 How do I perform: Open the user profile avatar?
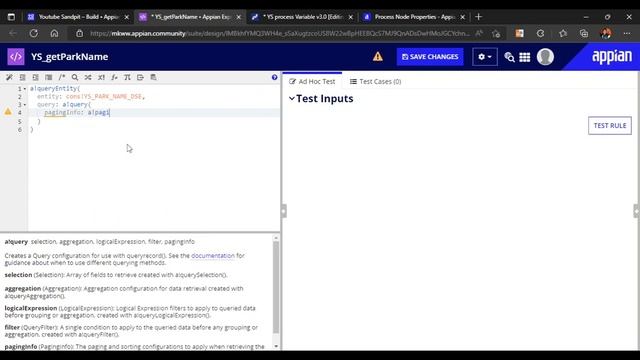[545, 57]
